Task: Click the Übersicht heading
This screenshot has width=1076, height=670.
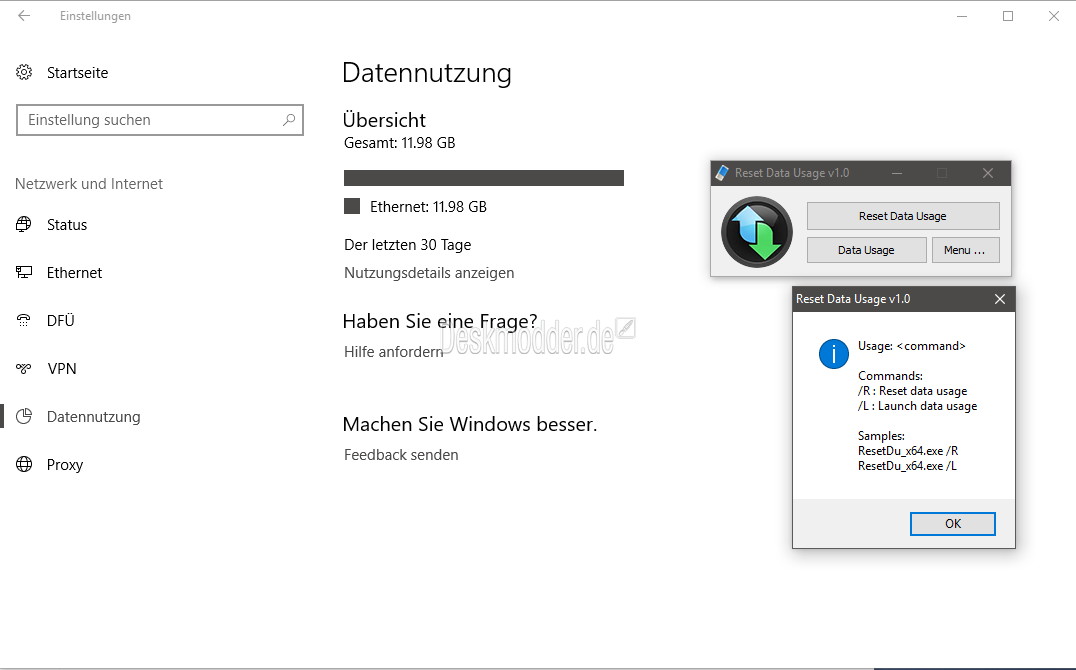Action: coord(384,120)
